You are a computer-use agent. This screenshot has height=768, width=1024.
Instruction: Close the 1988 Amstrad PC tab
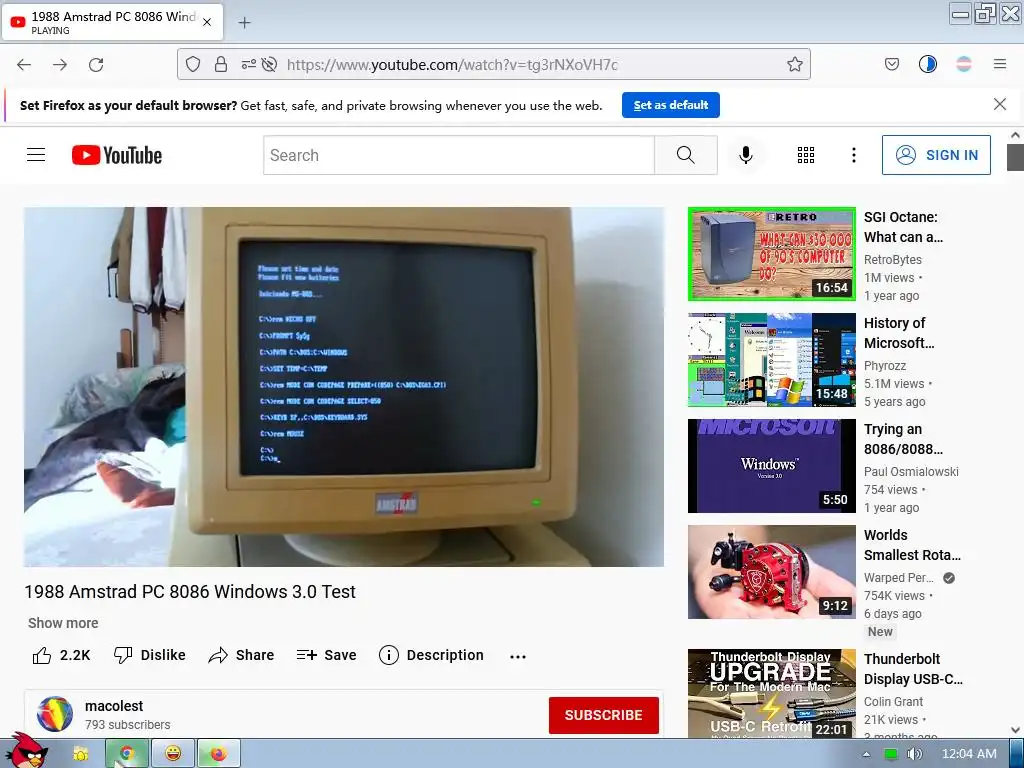tap(207, 22)
